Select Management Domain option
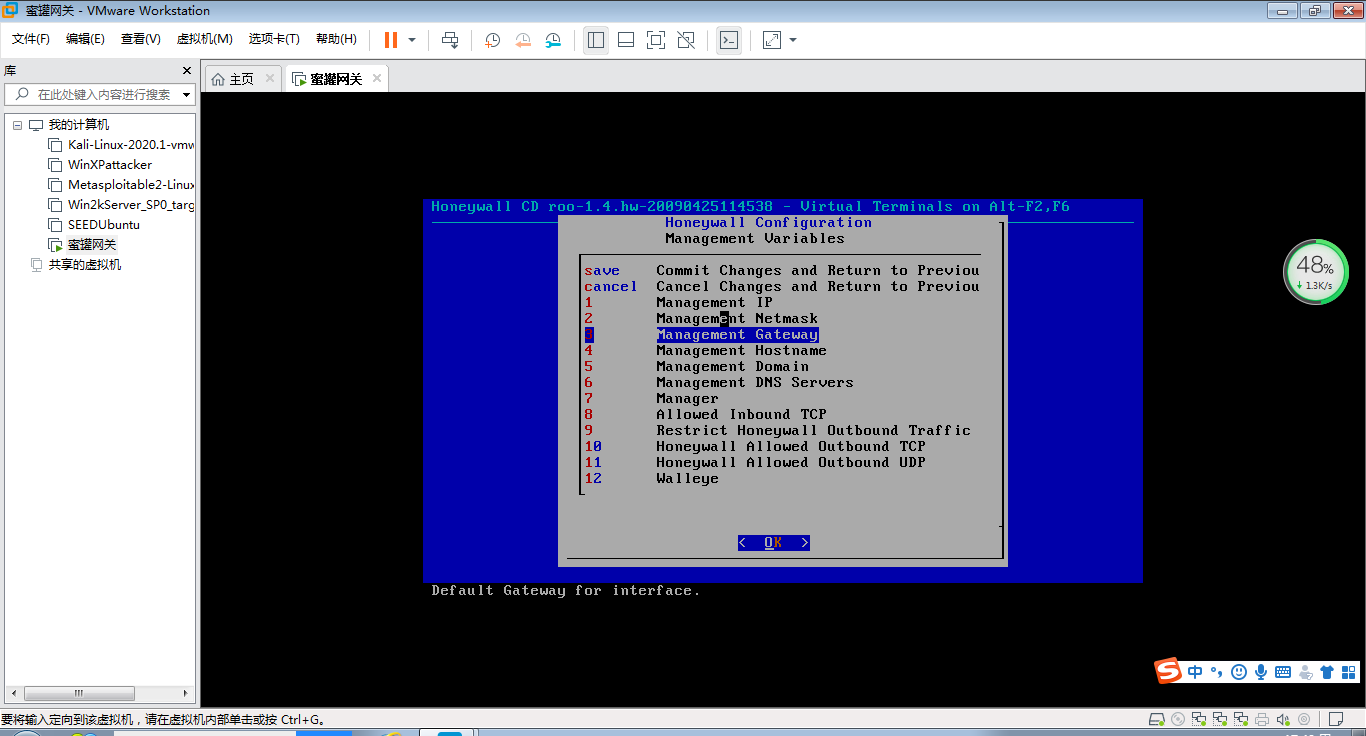1366x736 pixels. point(732,367)
